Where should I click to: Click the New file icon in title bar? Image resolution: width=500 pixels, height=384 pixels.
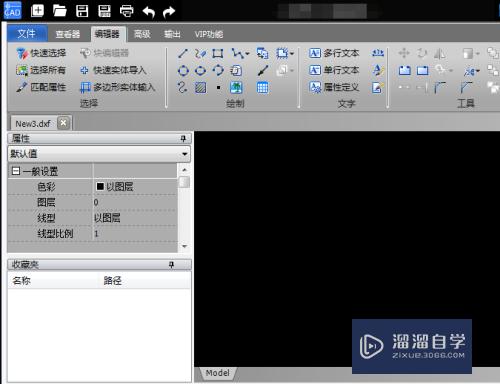pyautogui.click(x=37, y=11)
